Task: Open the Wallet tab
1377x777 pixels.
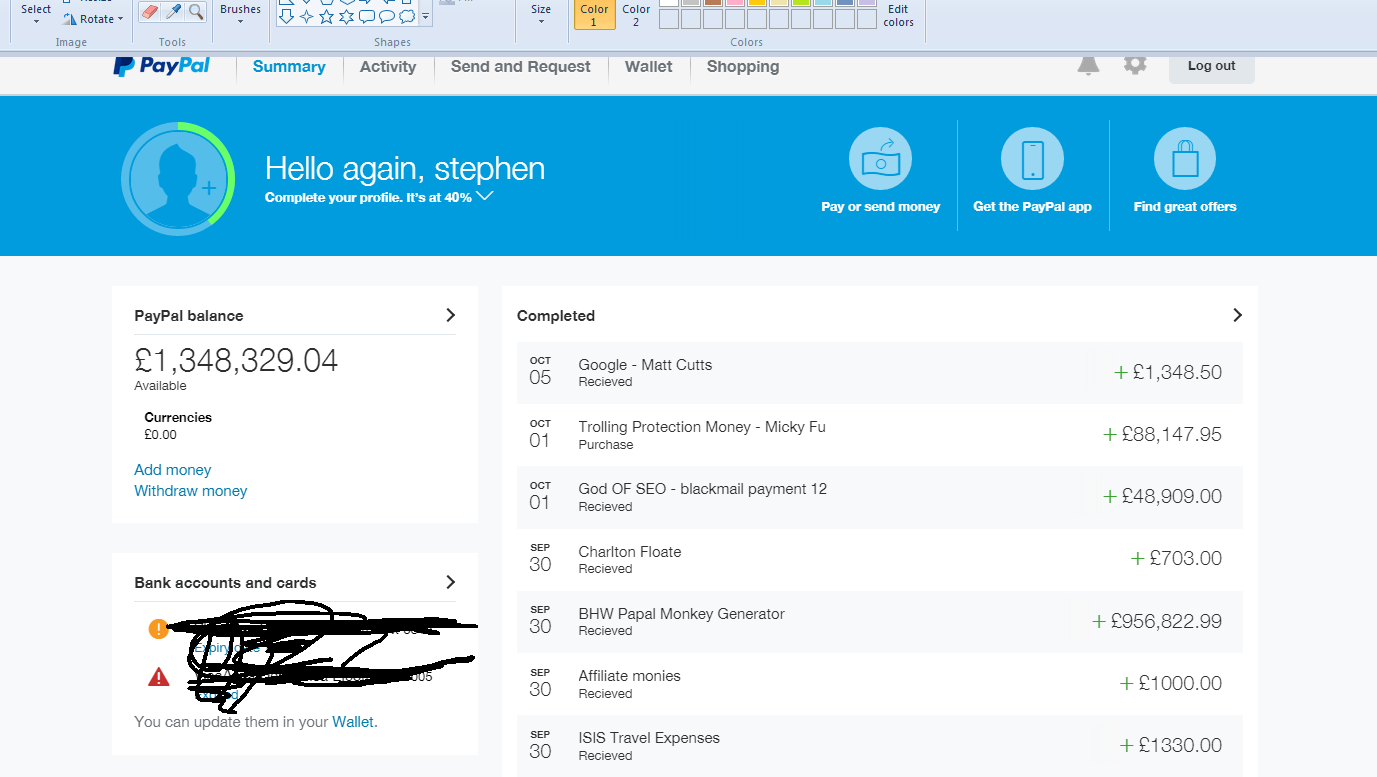Action: click(649, 67)
